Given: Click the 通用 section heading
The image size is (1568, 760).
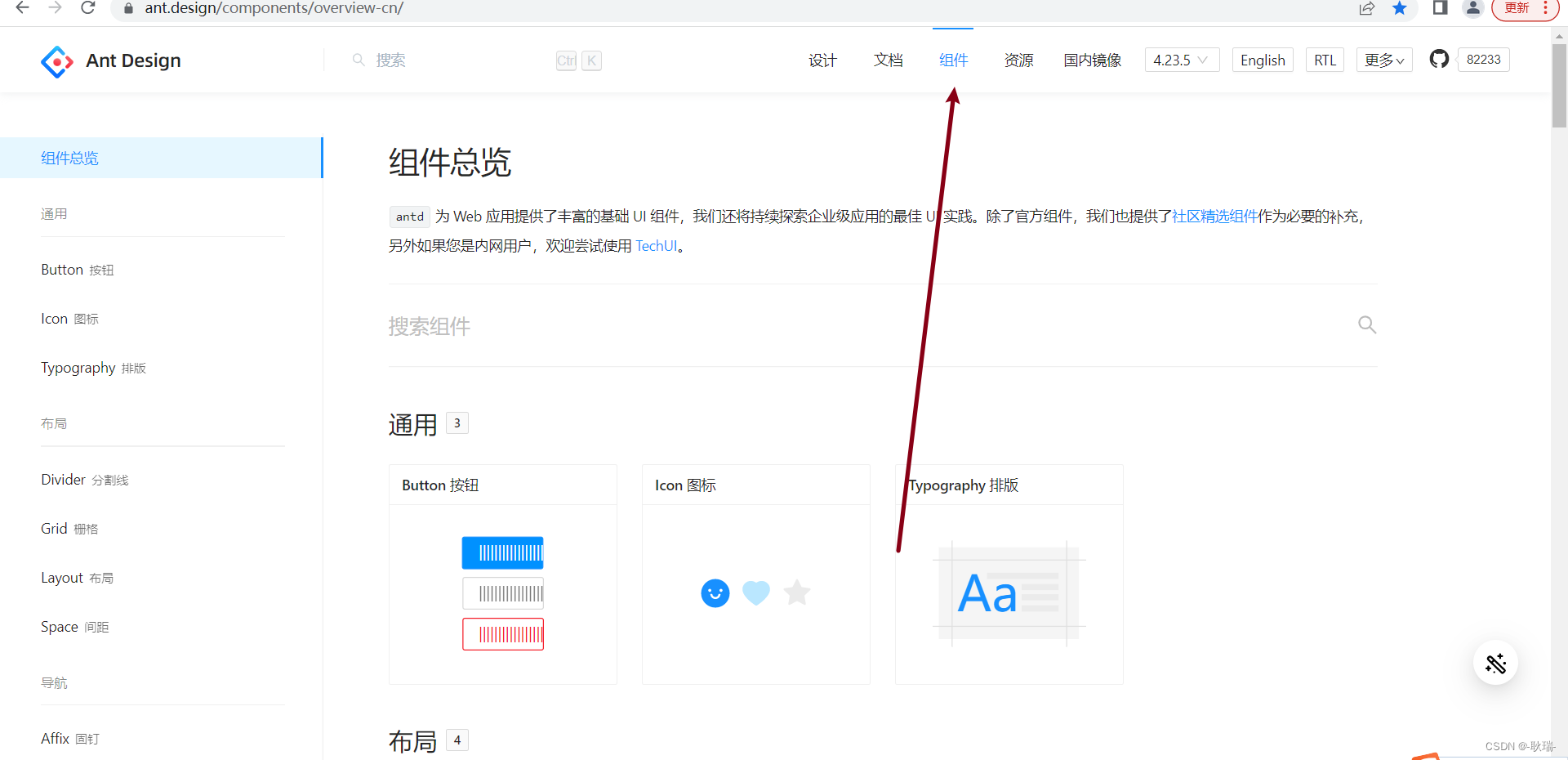Looking at the screenshot, I should tap(413, 425).
